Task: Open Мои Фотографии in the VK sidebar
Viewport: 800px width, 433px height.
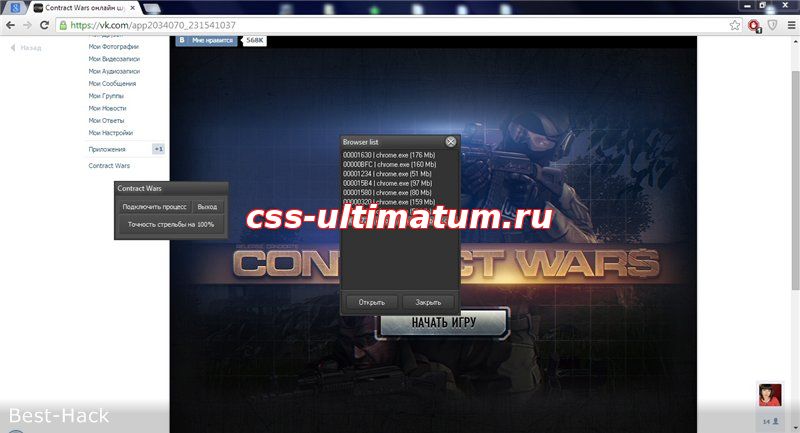Action: (113, 46)
